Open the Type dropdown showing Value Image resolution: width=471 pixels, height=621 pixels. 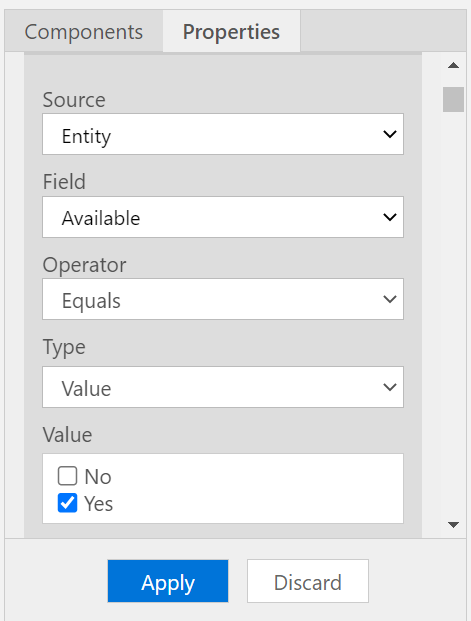223,387
